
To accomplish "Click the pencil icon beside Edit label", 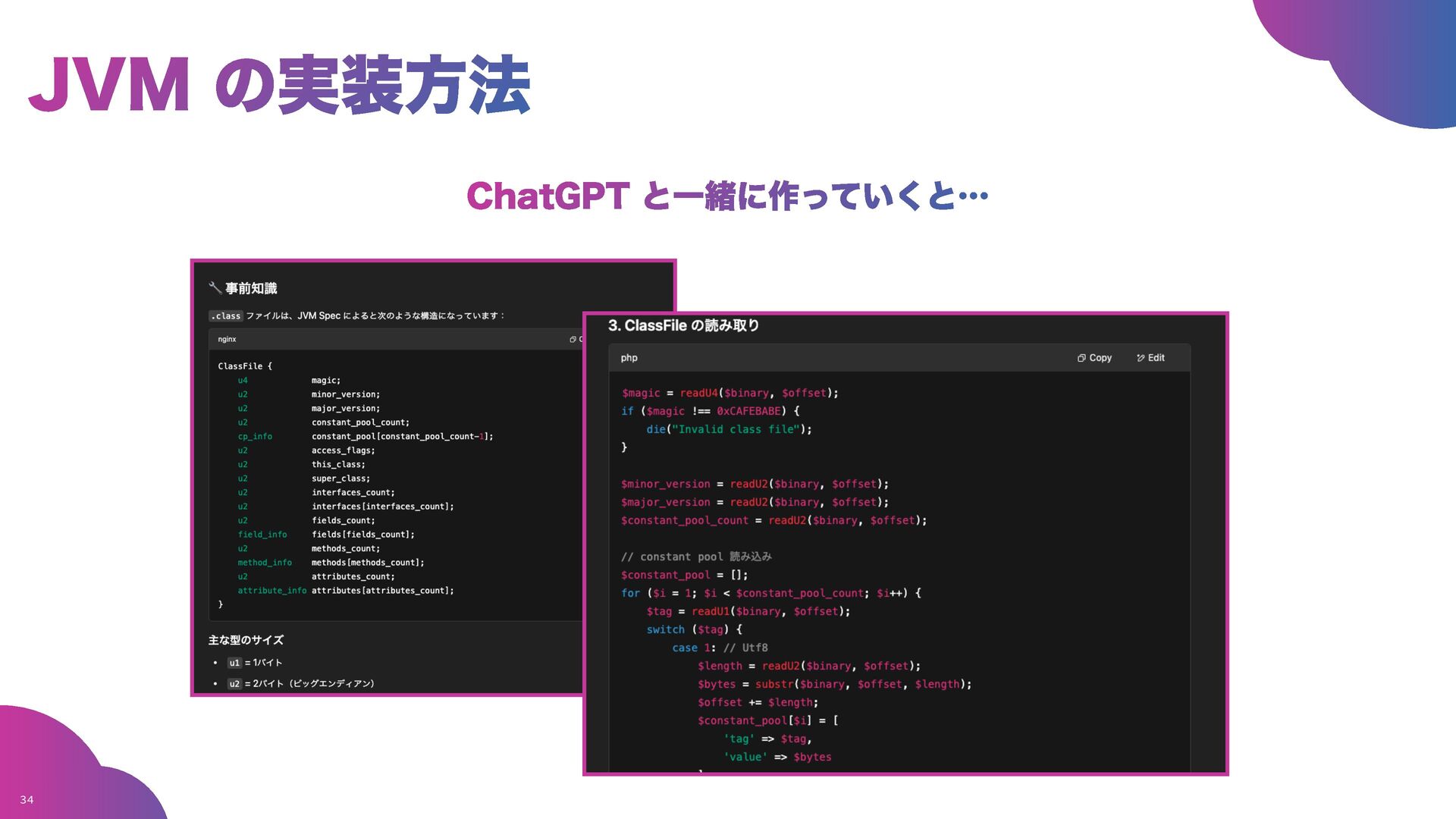I will pos(1141,358).
